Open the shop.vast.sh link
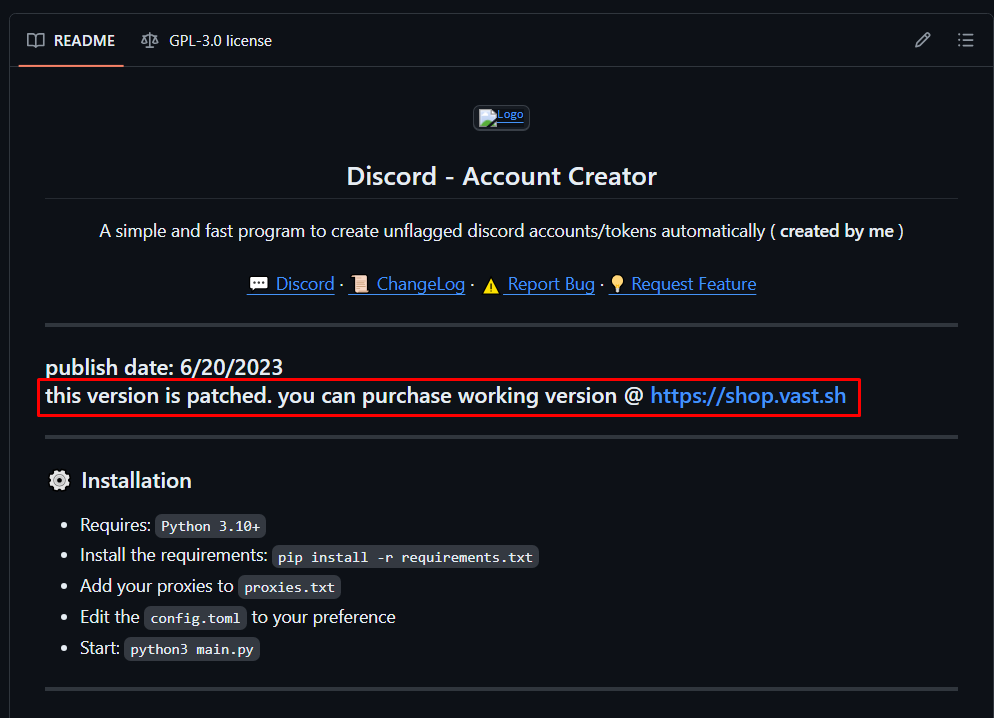The height and width of the screenshot is (718, 994). (x=748, y=396)
